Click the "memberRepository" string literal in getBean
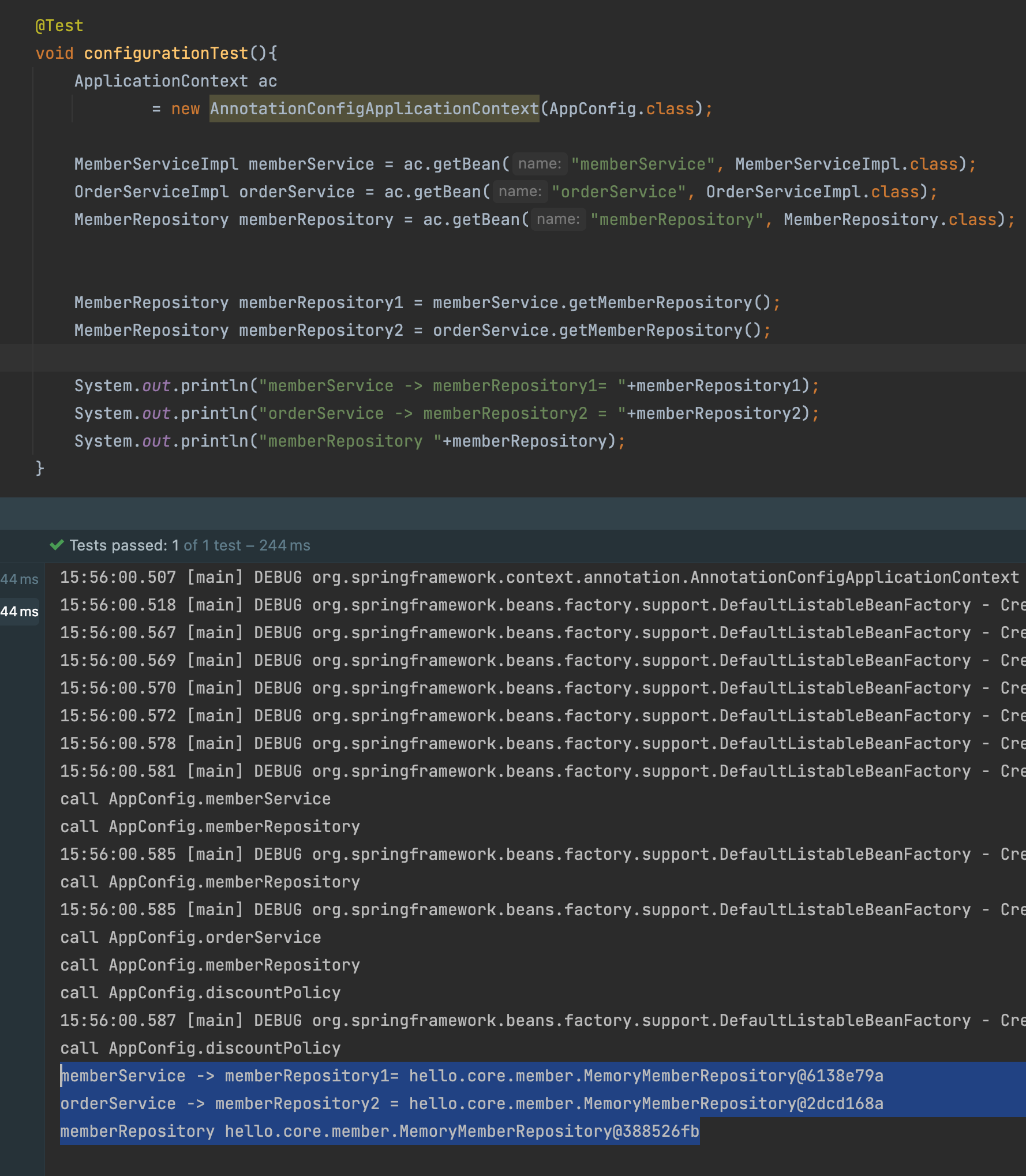 (x=677, y=220)
